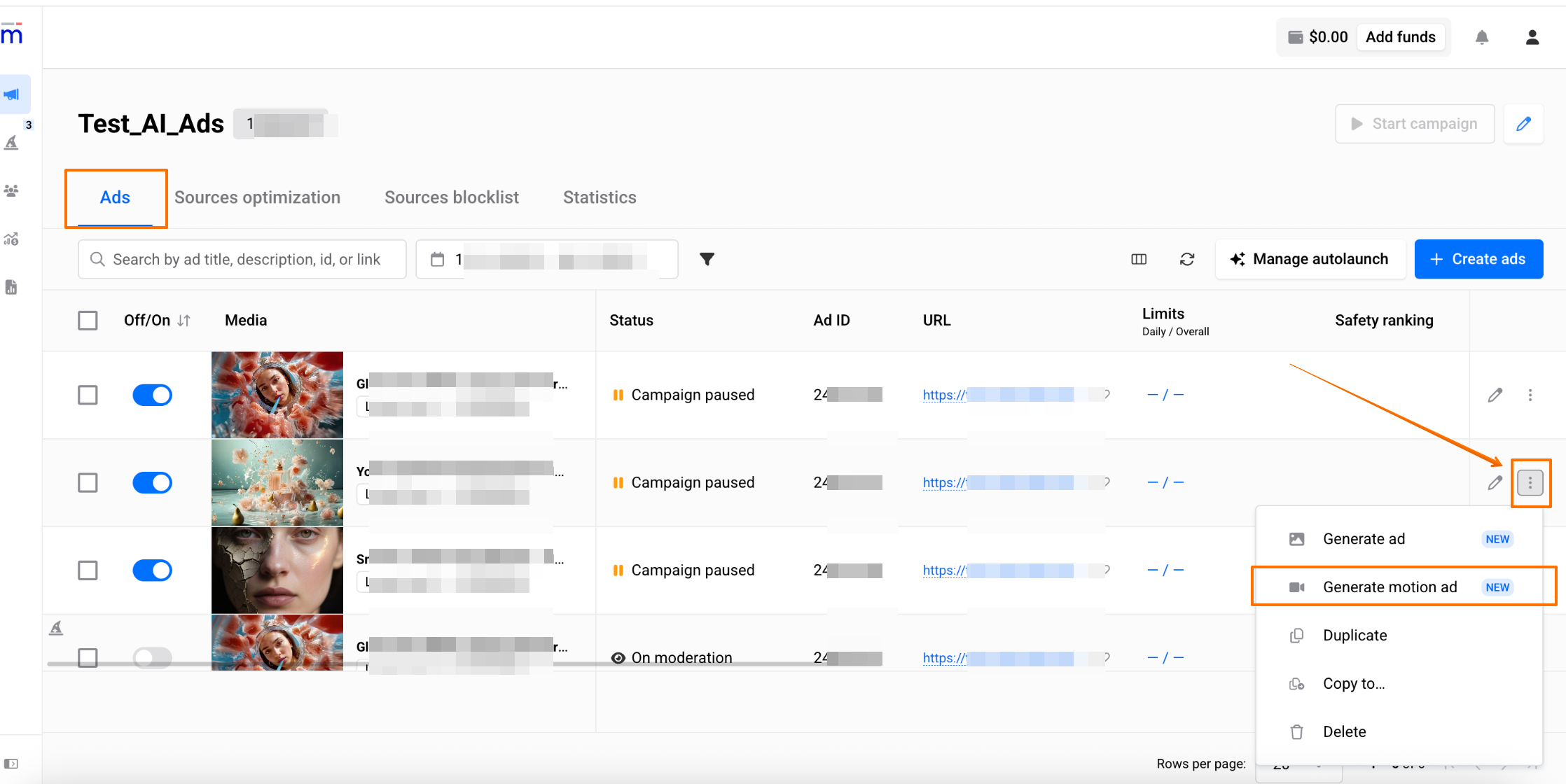1566x784 pixels.
Task: Expand the sidebar with the bottom-left toggle
Action: click(x=11, y=764)
